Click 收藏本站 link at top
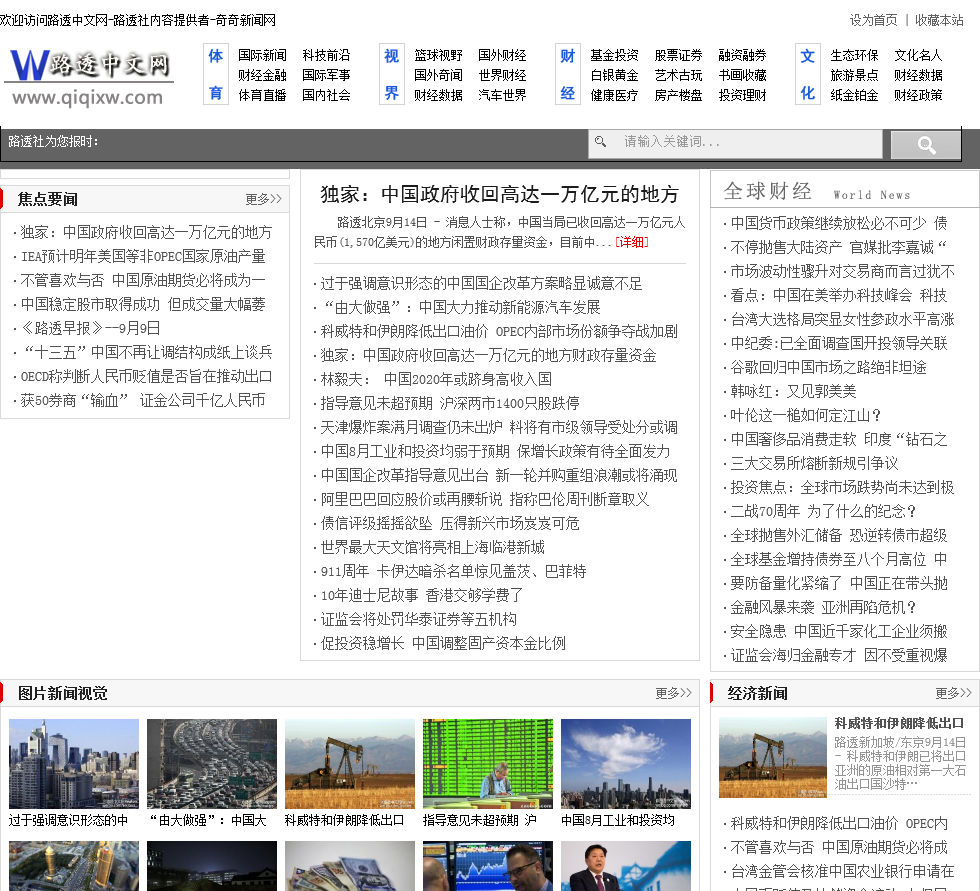This screenshot has height=891, width=980. tap(939, 20)
